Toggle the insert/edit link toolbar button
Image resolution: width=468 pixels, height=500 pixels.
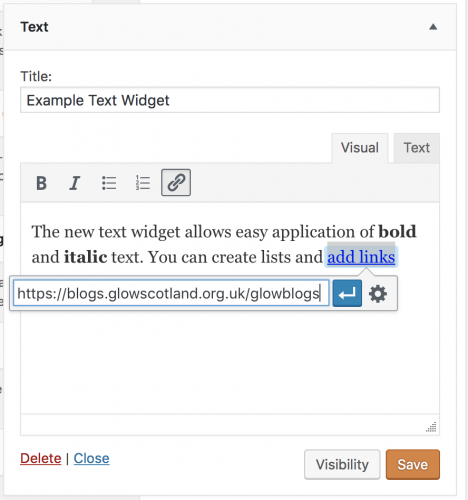tap(176, 183)
